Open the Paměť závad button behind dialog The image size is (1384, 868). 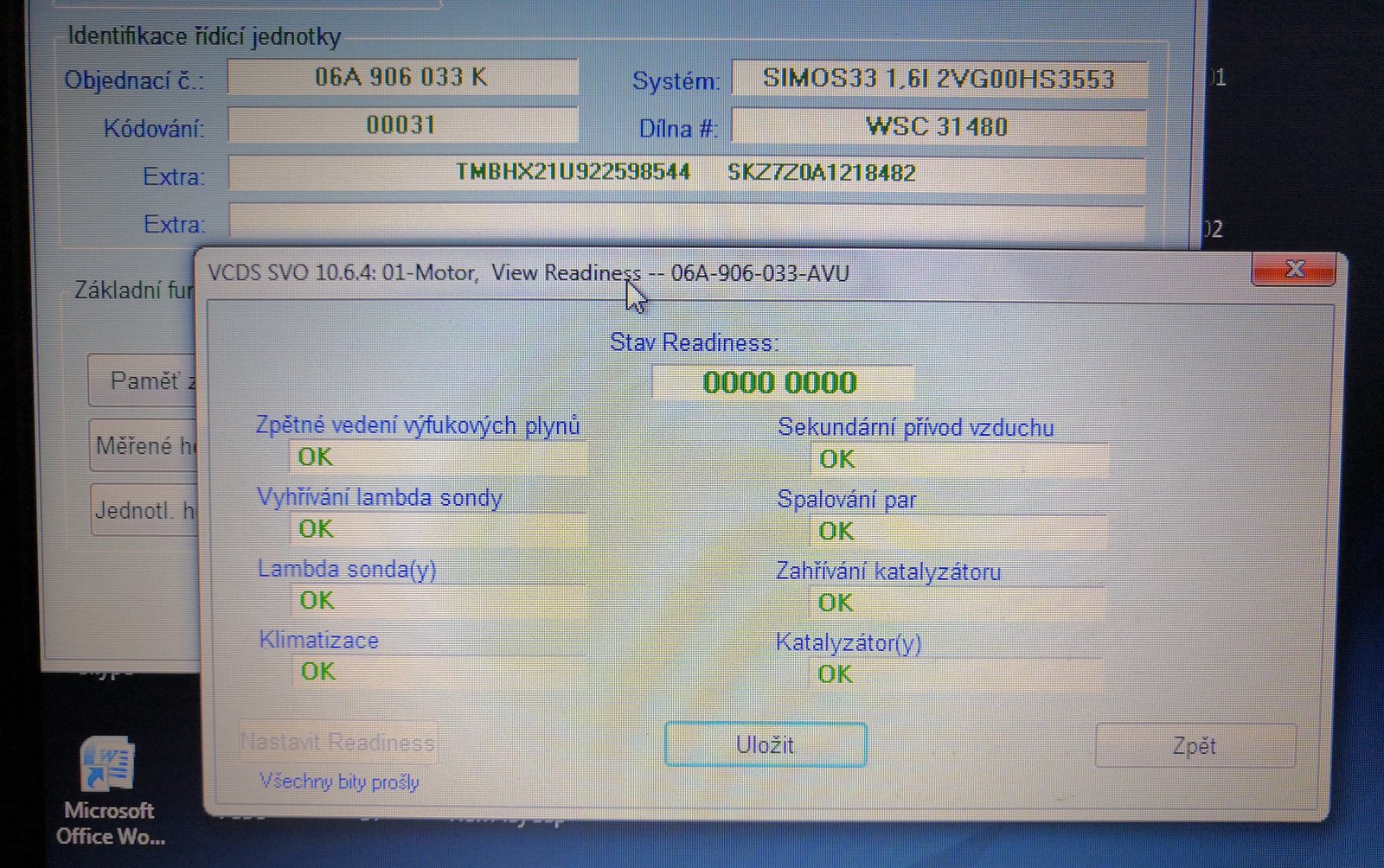[x=144, y=380]
